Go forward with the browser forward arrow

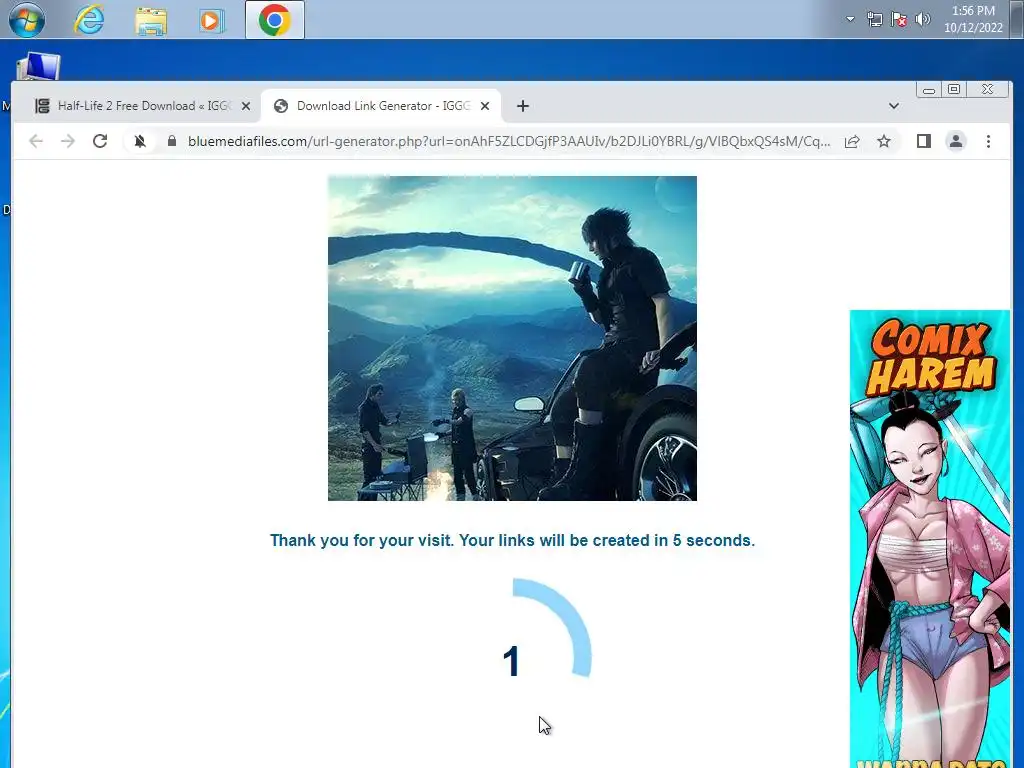click(x=68, y=141)
